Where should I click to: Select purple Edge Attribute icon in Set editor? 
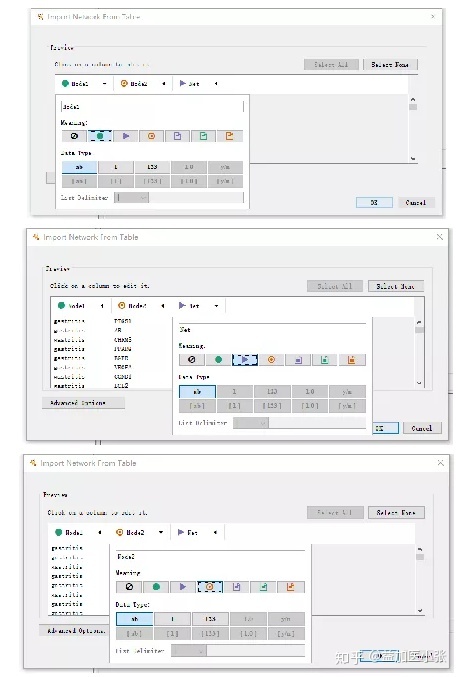pos(298,359)
